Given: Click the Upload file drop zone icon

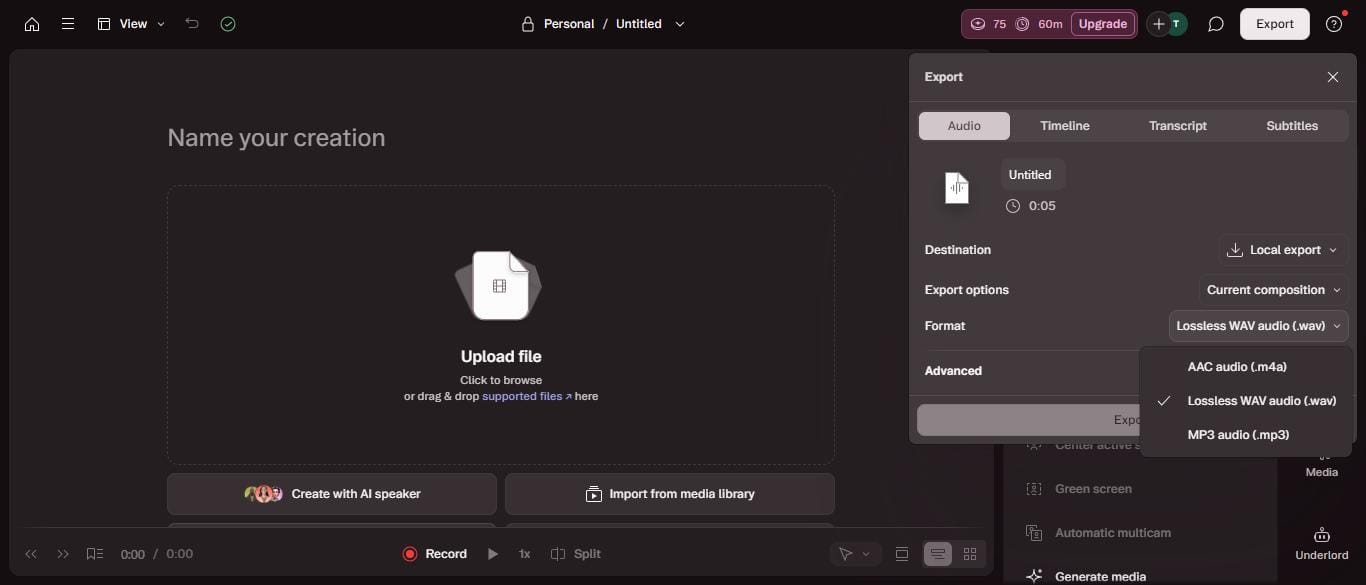Looking at the screenshot, I should (500, 286).
